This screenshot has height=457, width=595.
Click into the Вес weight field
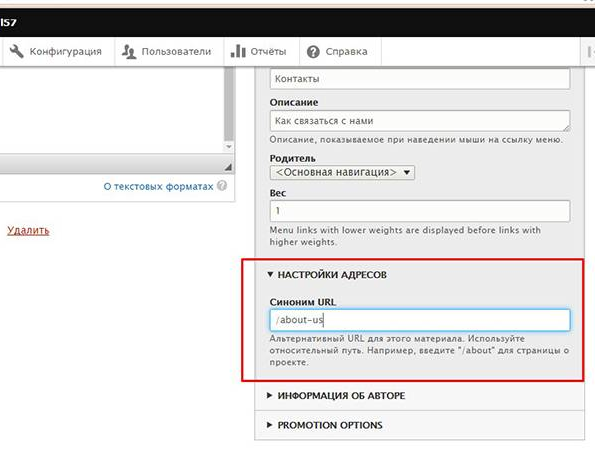click(x=420, y=211)
